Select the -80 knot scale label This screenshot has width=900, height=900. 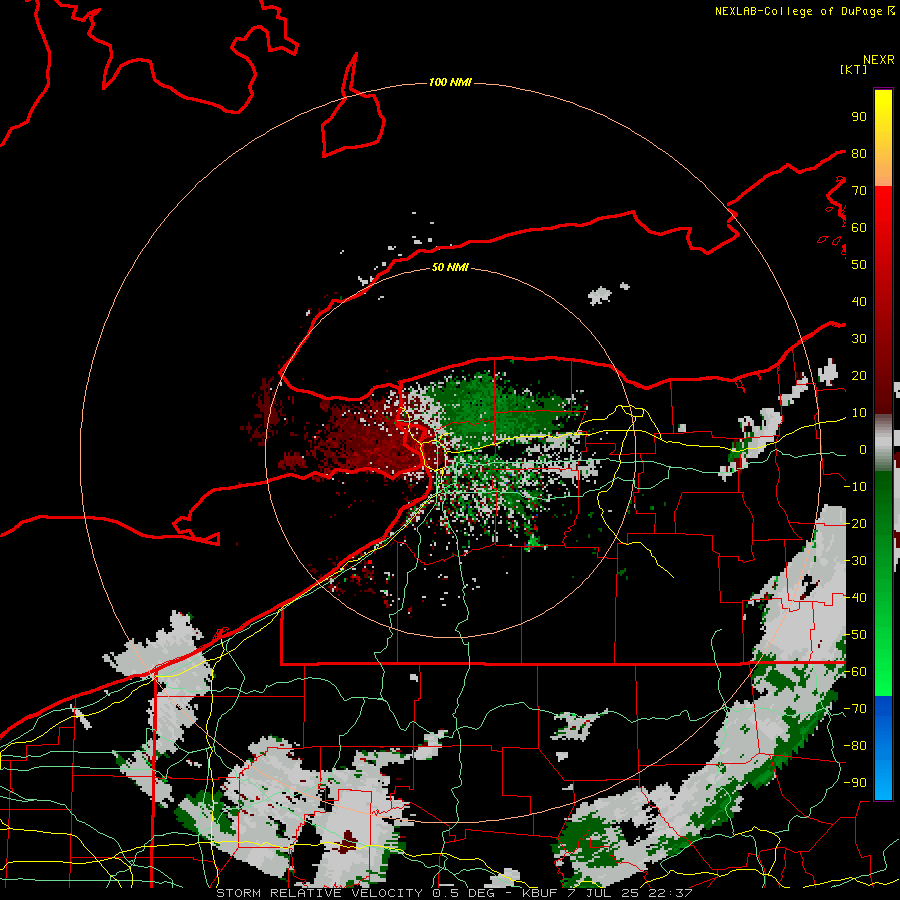855,746
